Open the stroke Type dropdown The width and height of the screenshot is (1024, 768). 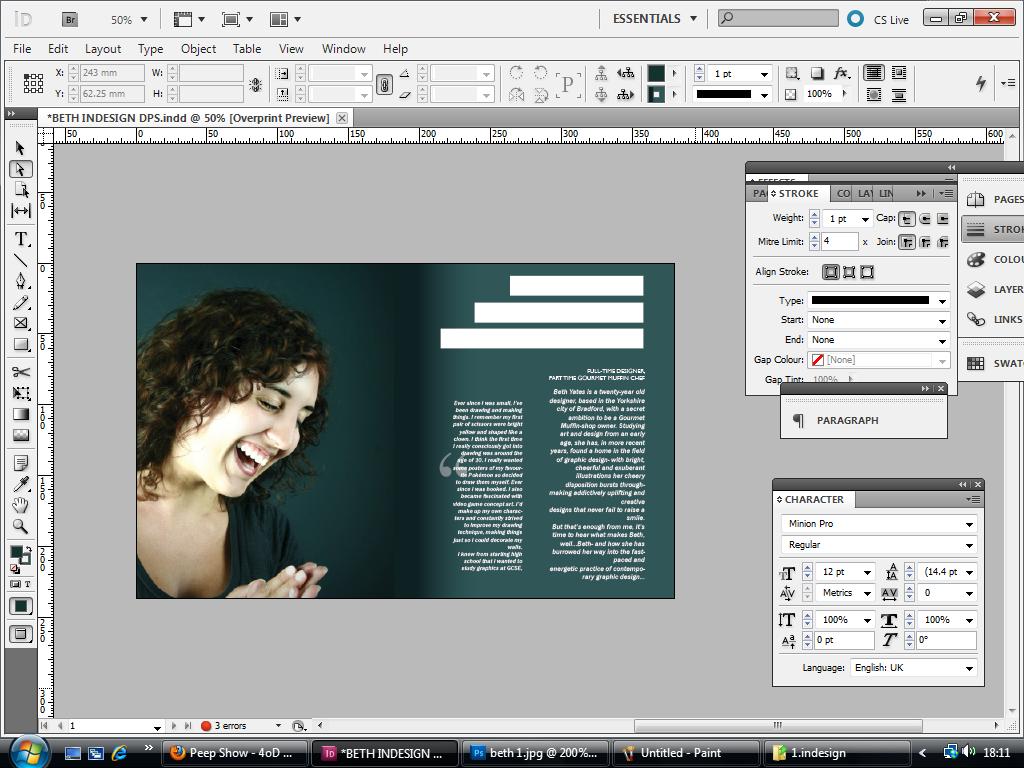click(940, 300)
